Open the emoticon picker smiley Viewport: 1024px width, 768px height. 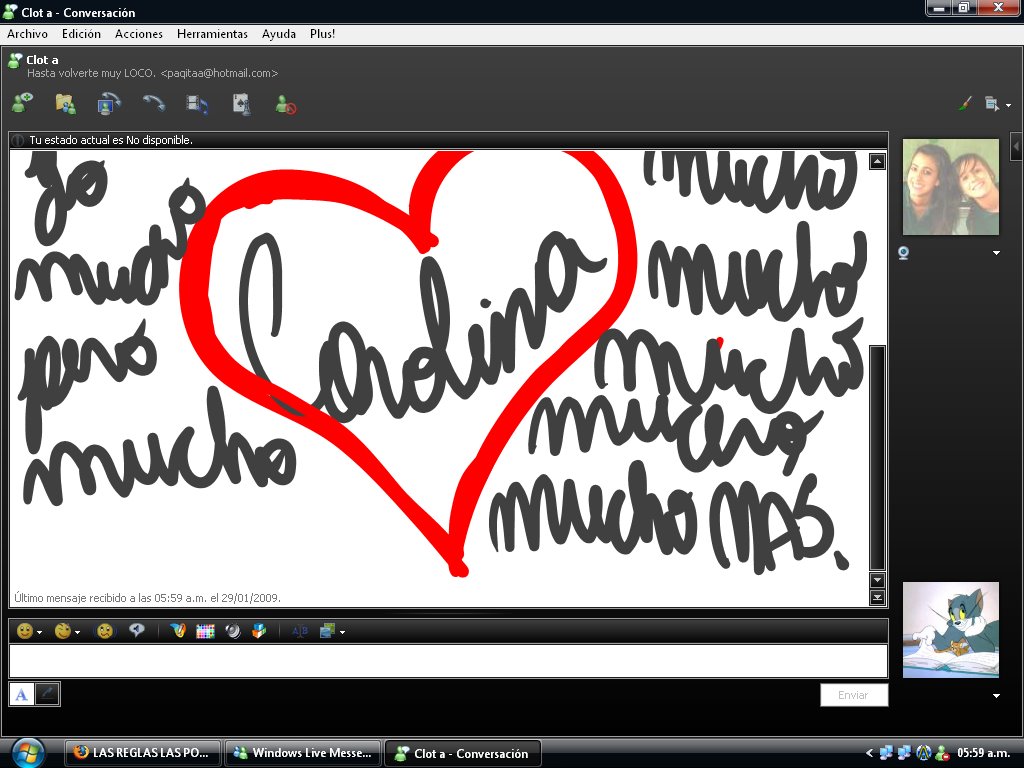(25, 631)
